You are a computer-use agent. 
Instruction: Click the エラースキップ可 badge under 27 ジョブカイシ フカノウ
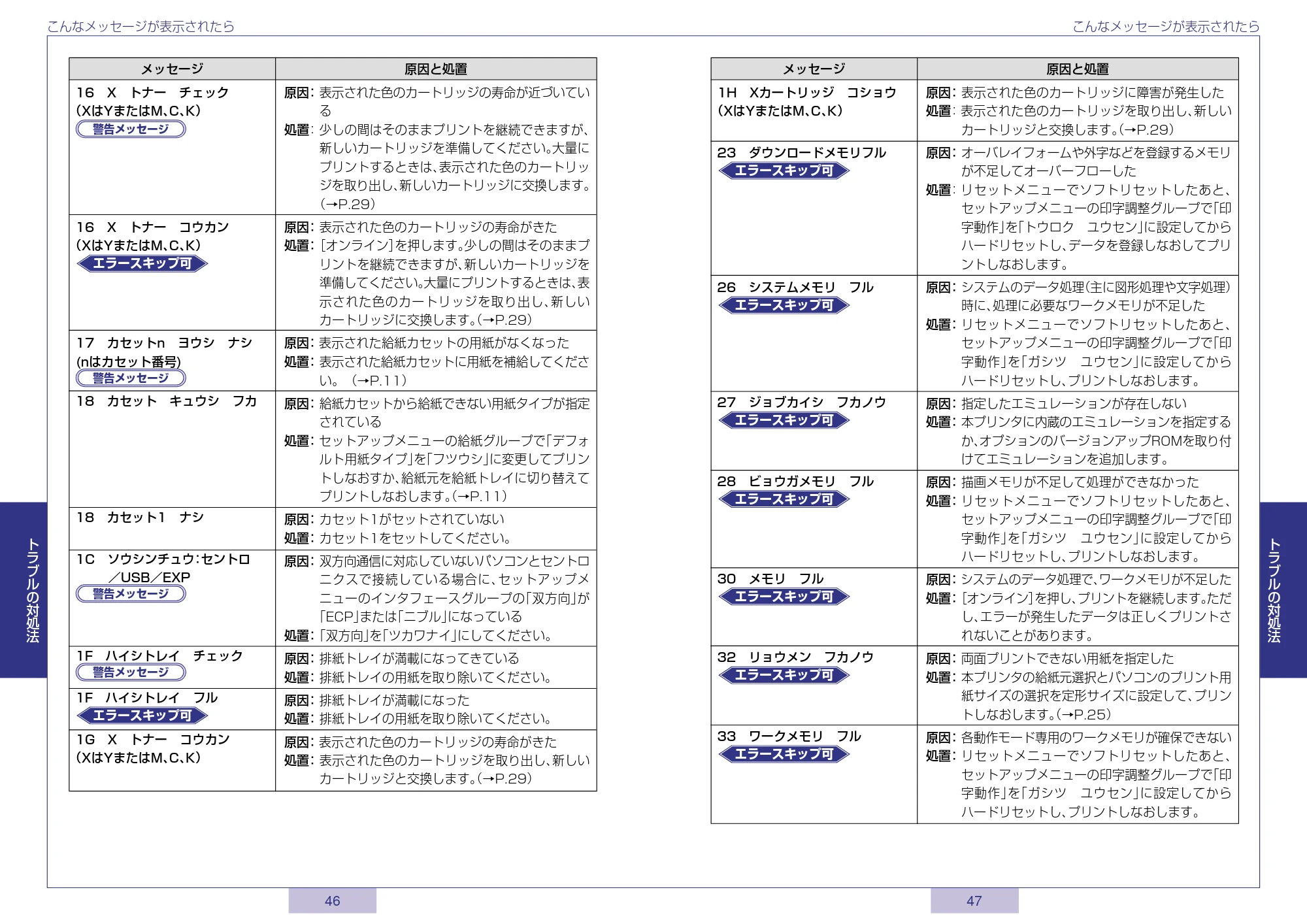coord(784,420)
